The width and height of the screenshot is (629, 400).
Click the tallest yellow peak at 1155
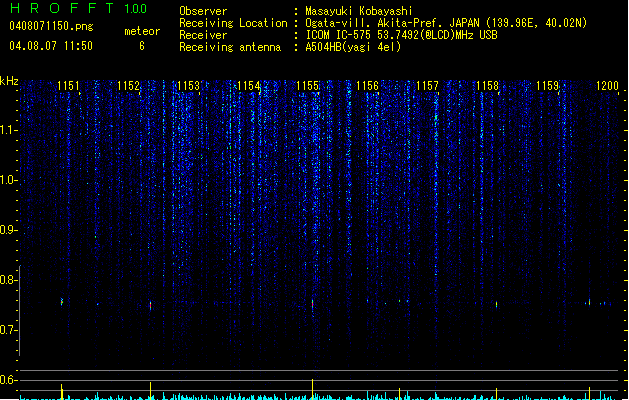312,389
